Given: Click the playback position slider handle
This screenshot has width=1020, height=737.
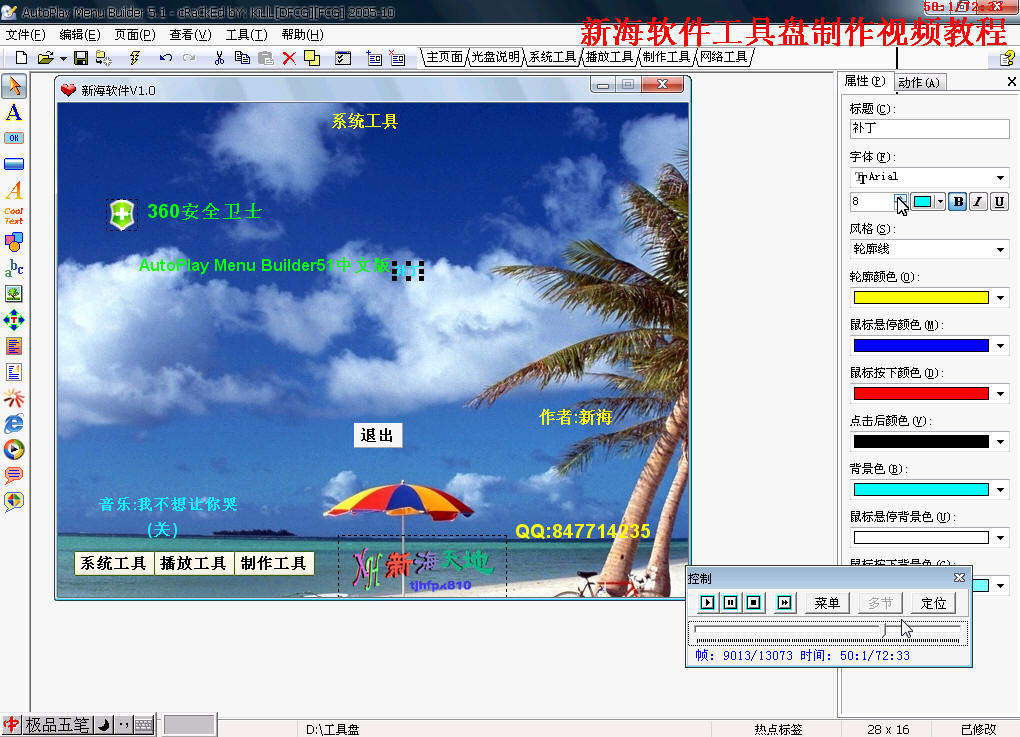Looking at the screenshot, I should (884, 630).
